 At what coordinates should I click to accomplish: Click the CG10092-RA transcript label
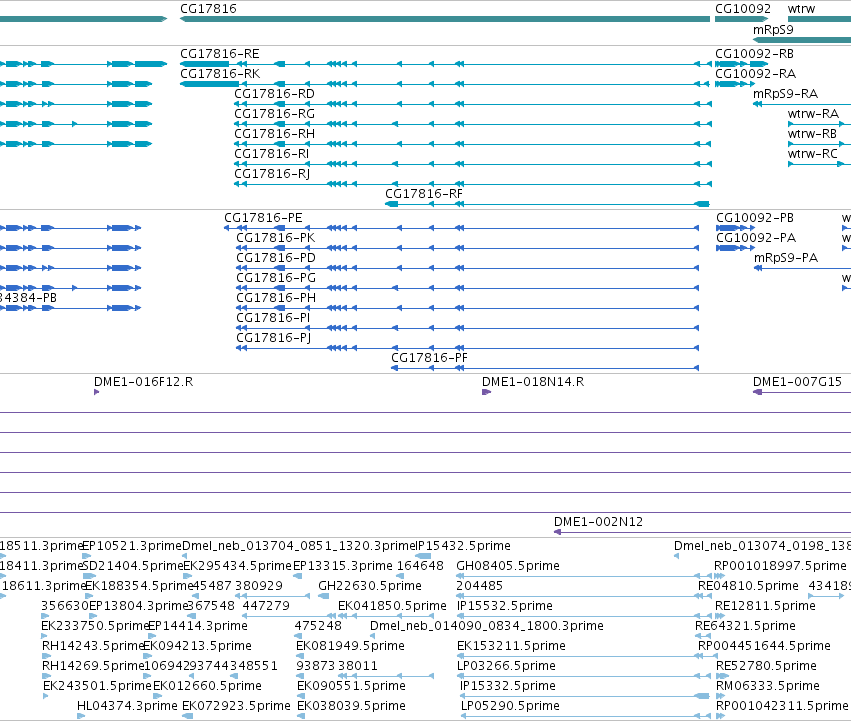(x=755, y=74)
